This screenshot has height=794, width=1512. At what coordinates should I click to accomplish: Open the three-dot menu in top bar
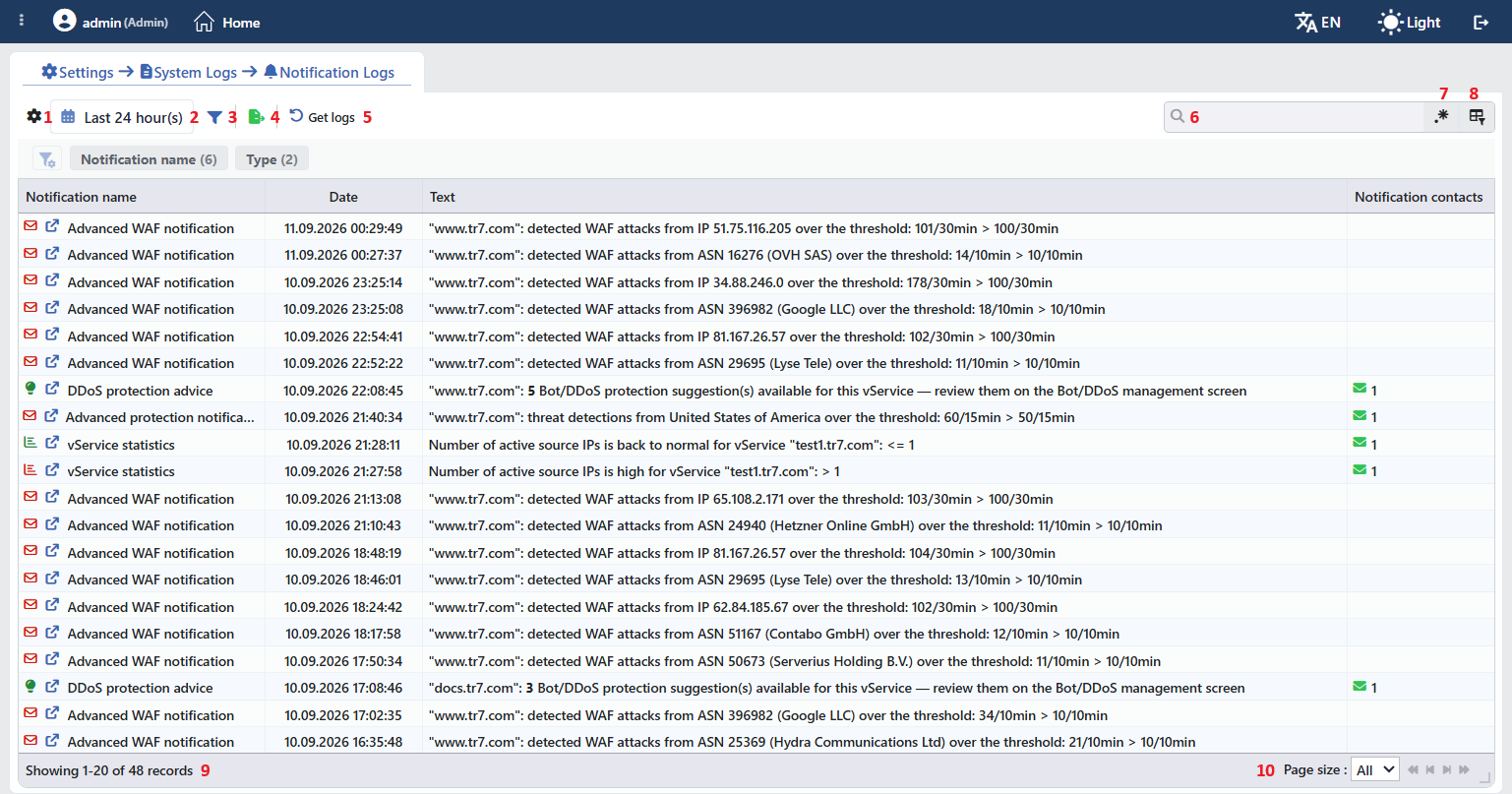pyautogui.click(x=22, y=21)
